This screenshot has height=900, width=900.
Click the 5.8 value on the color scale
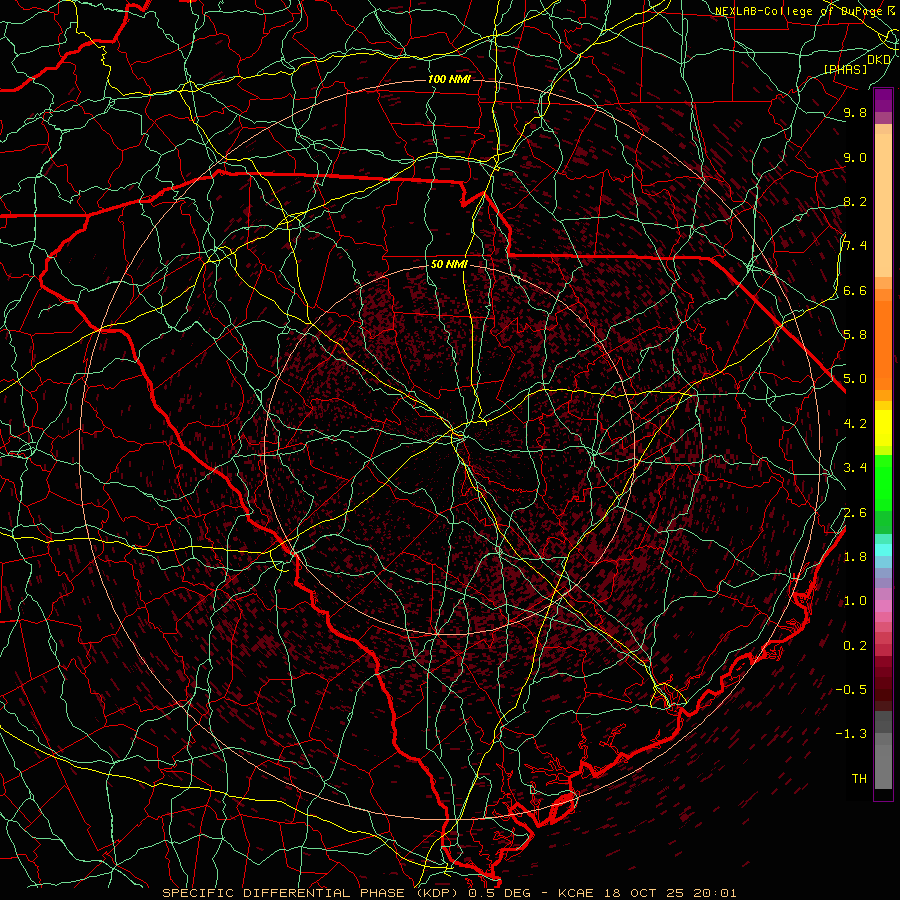(x=855, y=334)
